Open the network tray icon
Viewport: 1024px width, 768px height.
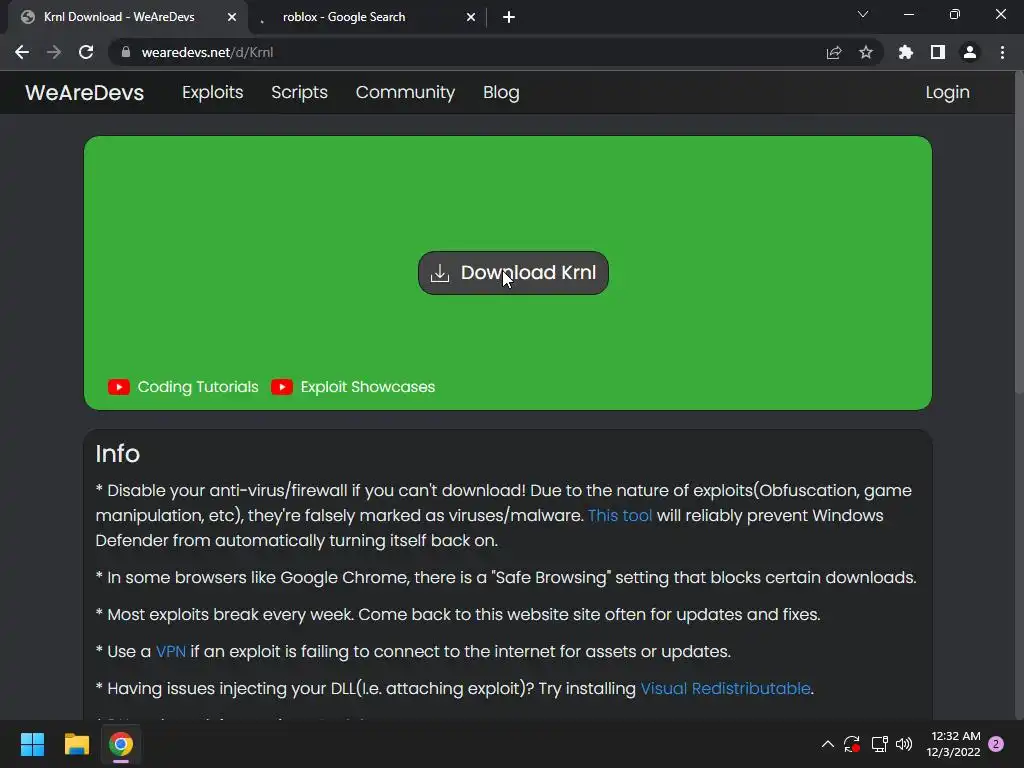click(x=879, y=744)
